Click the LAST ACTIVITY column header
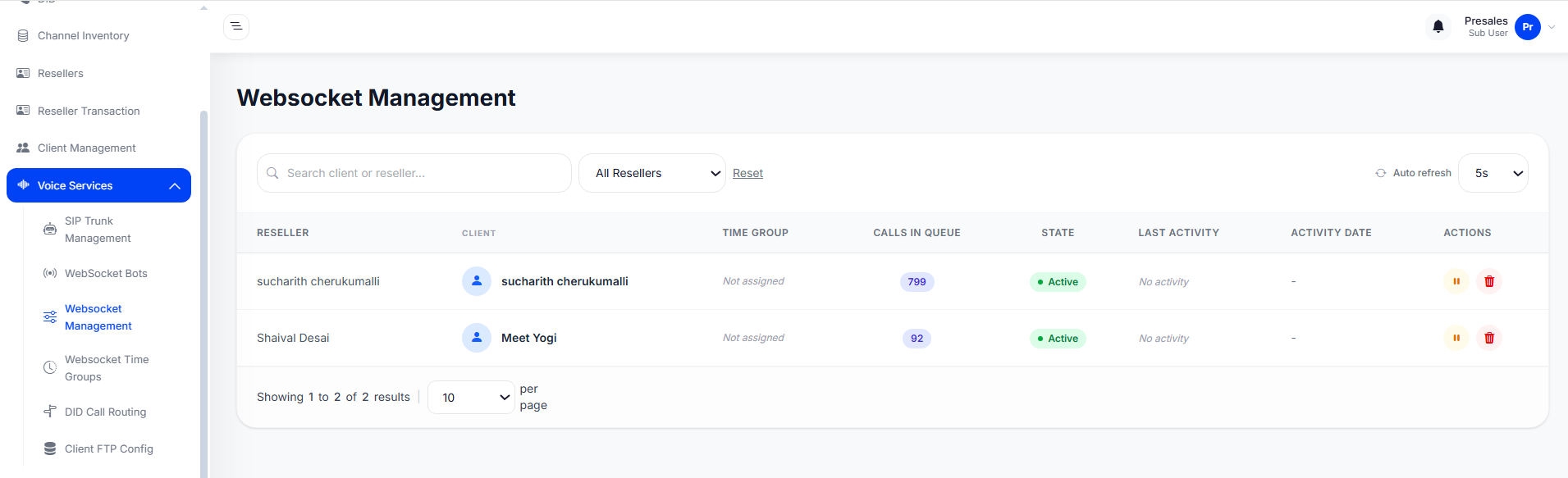Screen dimensions: 1568x478 [1178, 233]
